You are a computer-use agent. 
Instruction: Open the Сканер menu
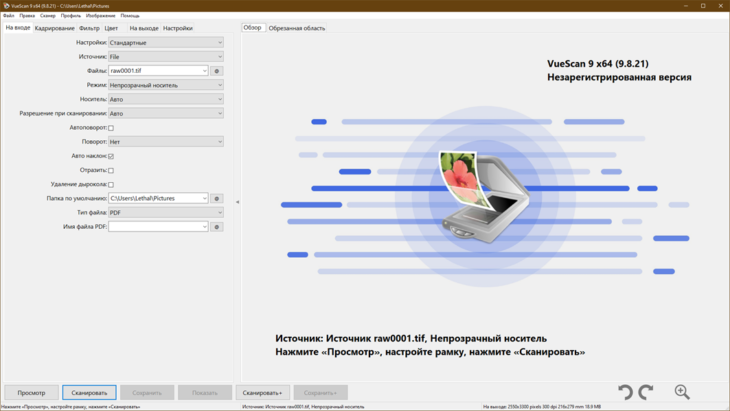pyautogui.click(x=47, y=15)
